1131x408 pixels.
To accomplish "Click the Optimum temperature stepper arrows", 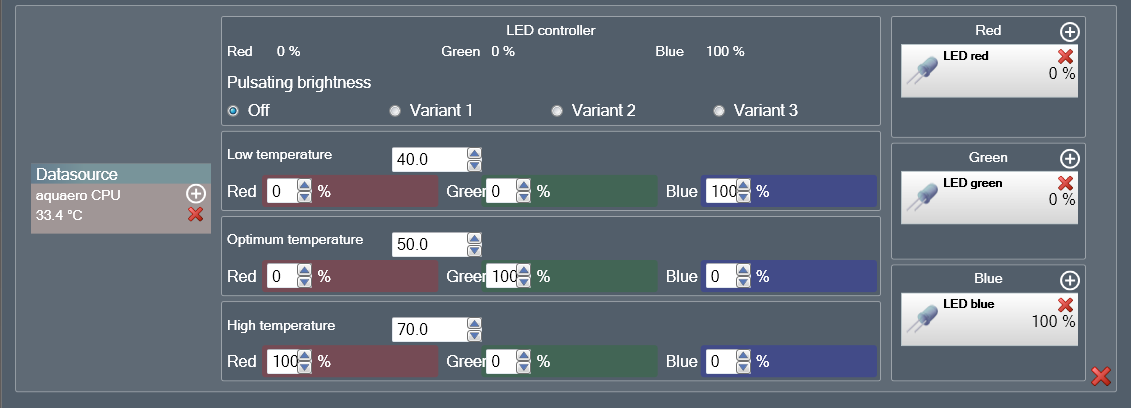I will coord(475,245).
